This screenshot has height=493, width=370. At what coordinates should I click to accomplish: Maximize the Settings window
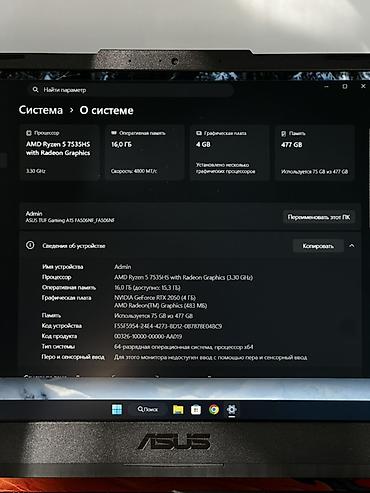[345, 86]
